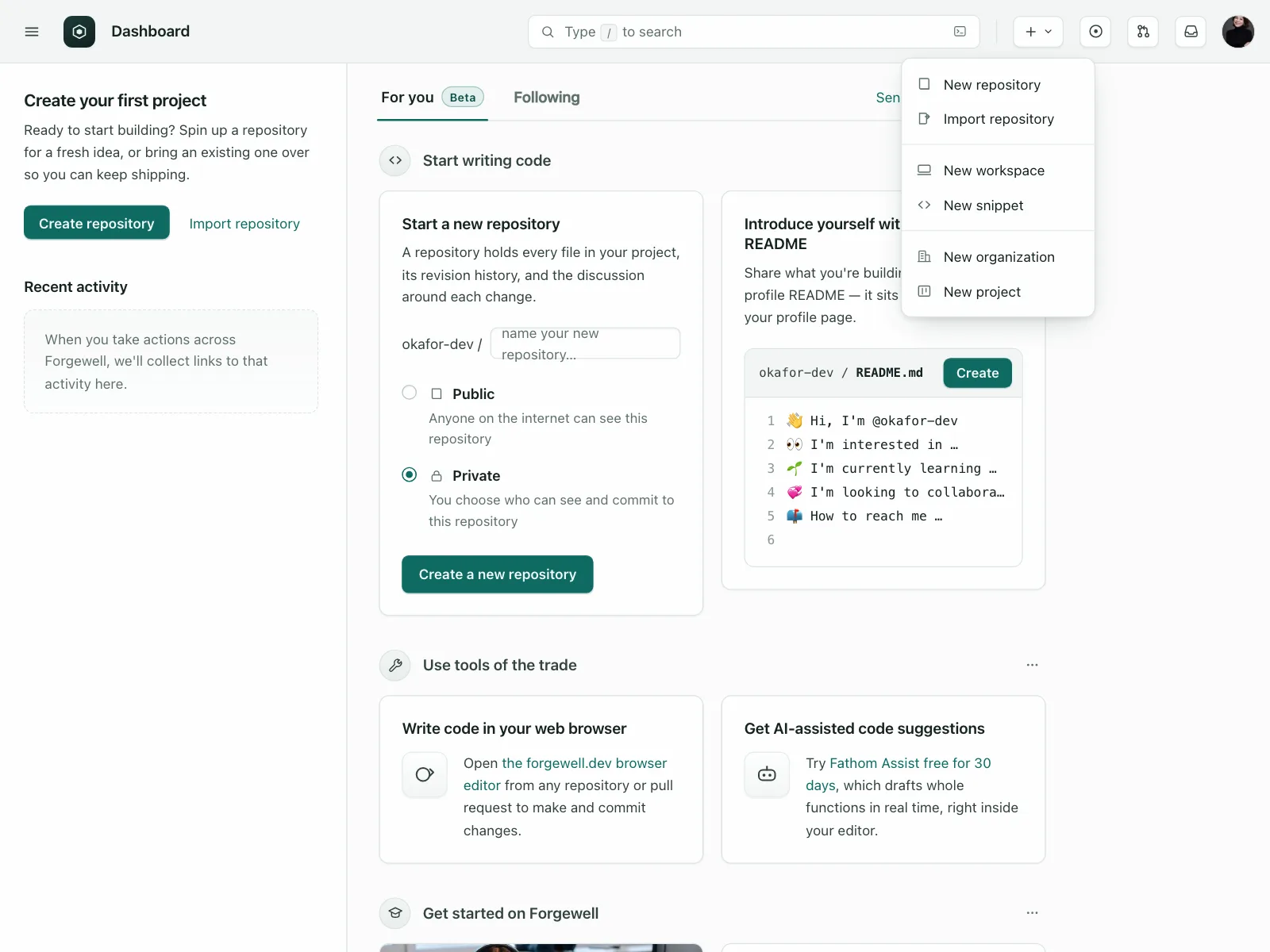This screenshot has width=1270, height=952.
Task: Click Create button for README.md
Action: pyautogui.click(x=977, y=373)
